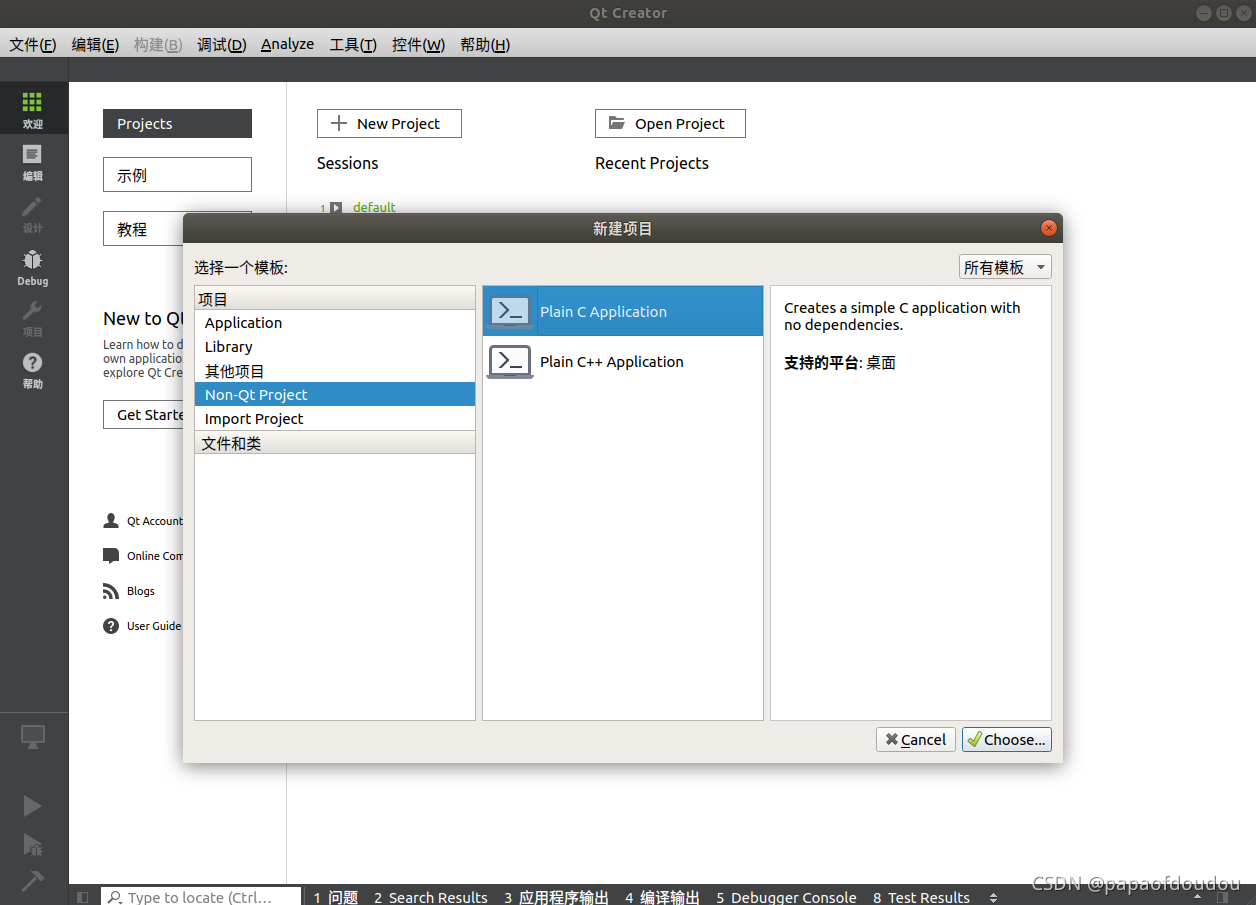The image size is (1256, 905).
Task: Open the output pane selector arrows
Action: tap(993, 897)
